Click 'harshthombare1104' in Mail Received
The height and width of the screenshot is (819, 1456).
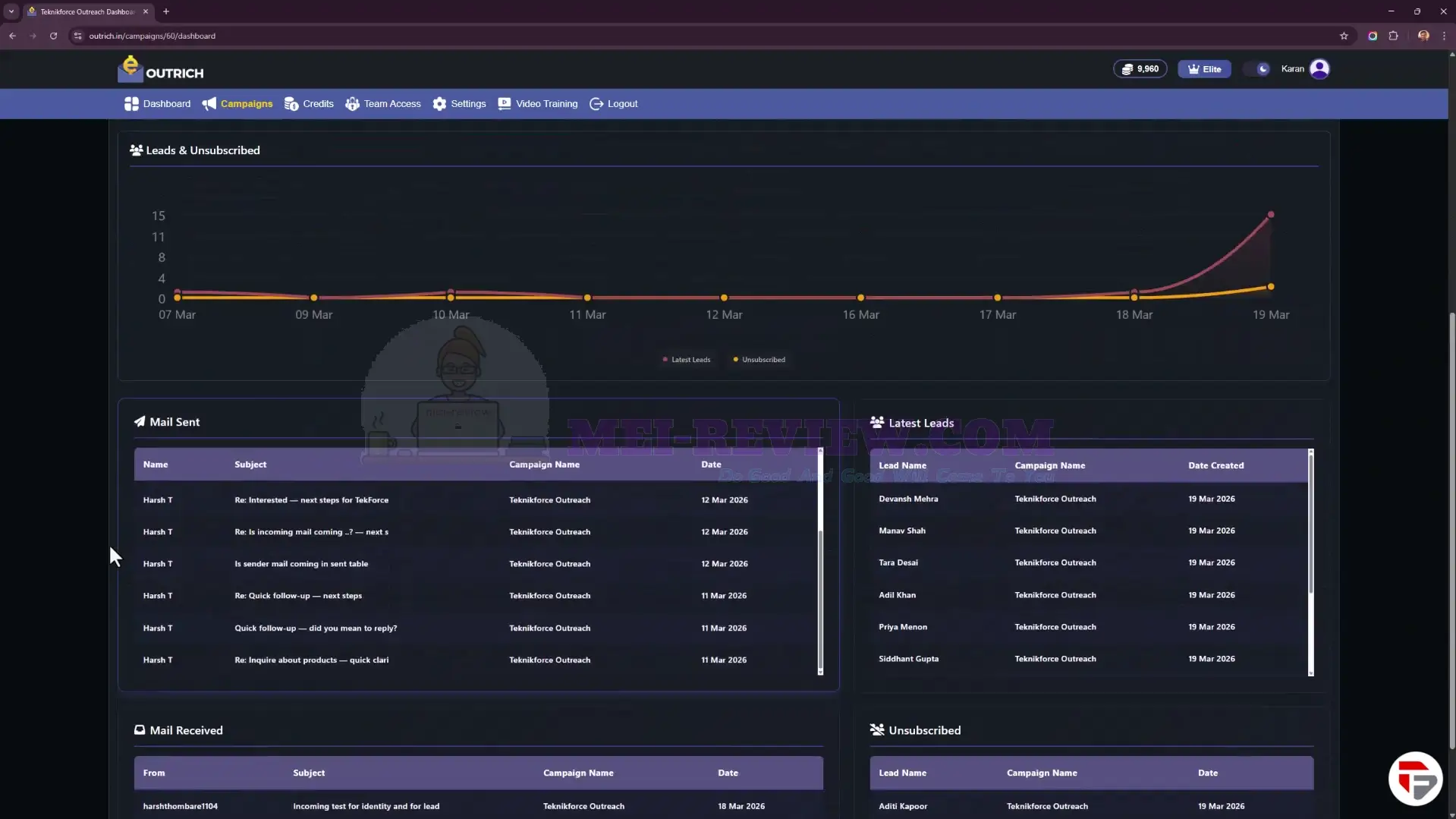[180, 807]
